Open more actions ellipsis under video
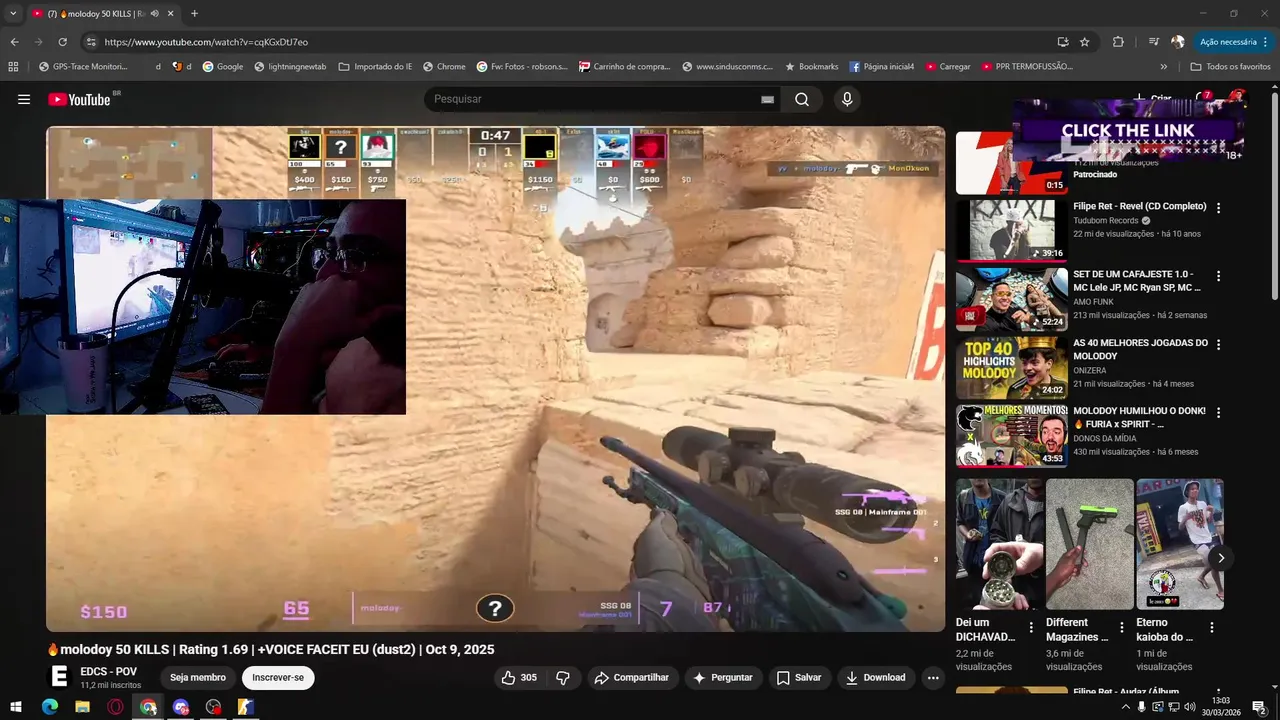This screenshot has width=1280, height=720. pos(933,677)
